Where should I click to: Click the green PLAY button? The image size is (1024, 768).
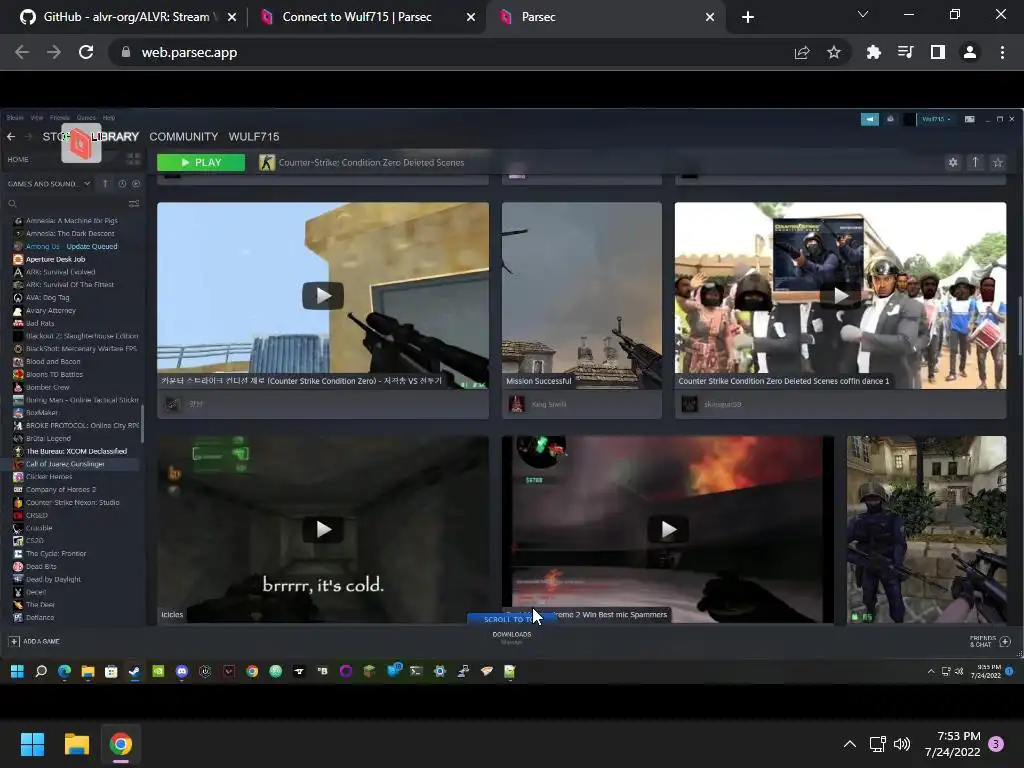point(201,163)
